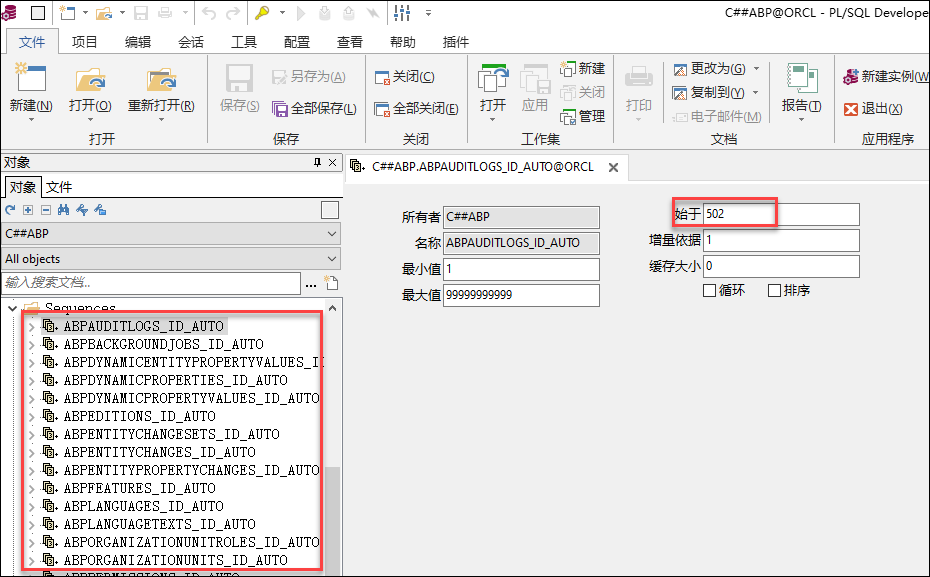The height and width of the screenshot is (577, 930).
Task: Click the Open folder icon in quick access bar
Action: click(x=104, y=12)
